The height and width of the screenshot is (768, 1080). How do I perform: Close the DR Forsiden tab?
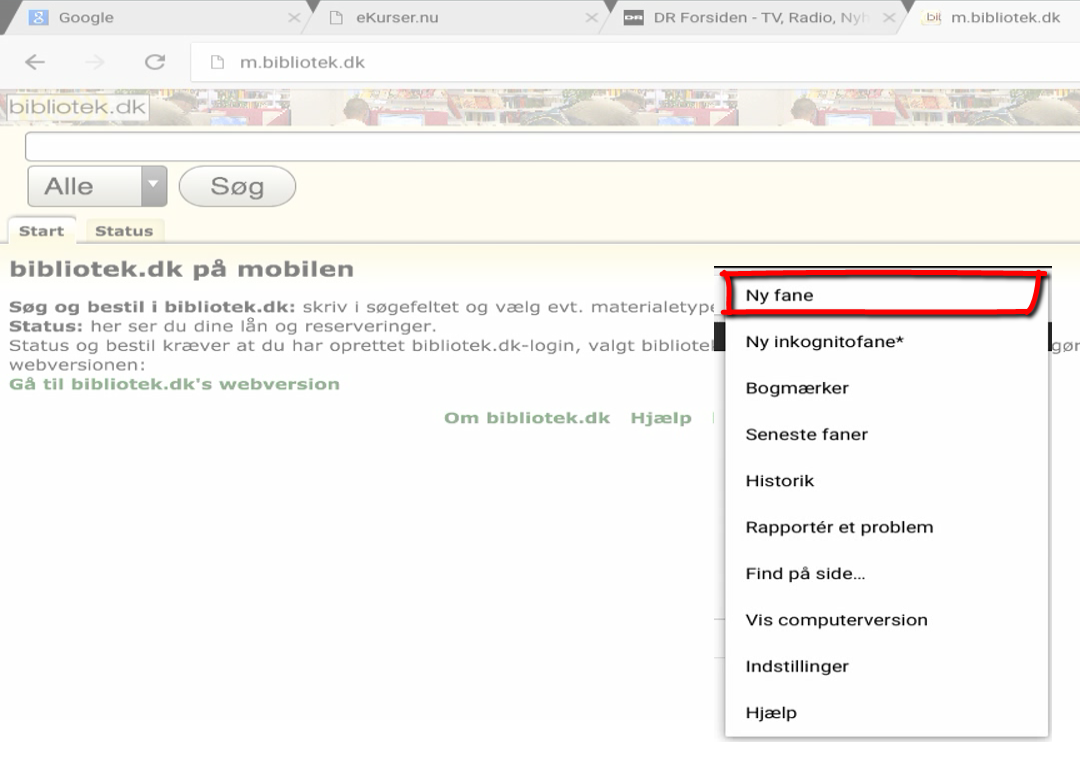tap(889, 18)
